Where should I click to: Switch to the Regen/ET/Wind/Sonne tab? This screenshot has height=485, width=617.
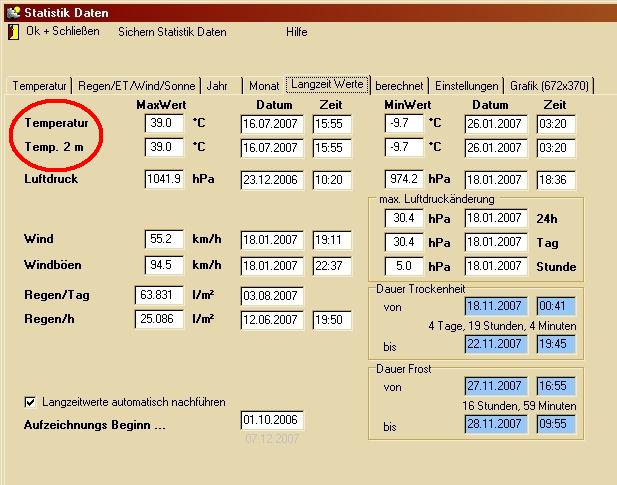137,86
